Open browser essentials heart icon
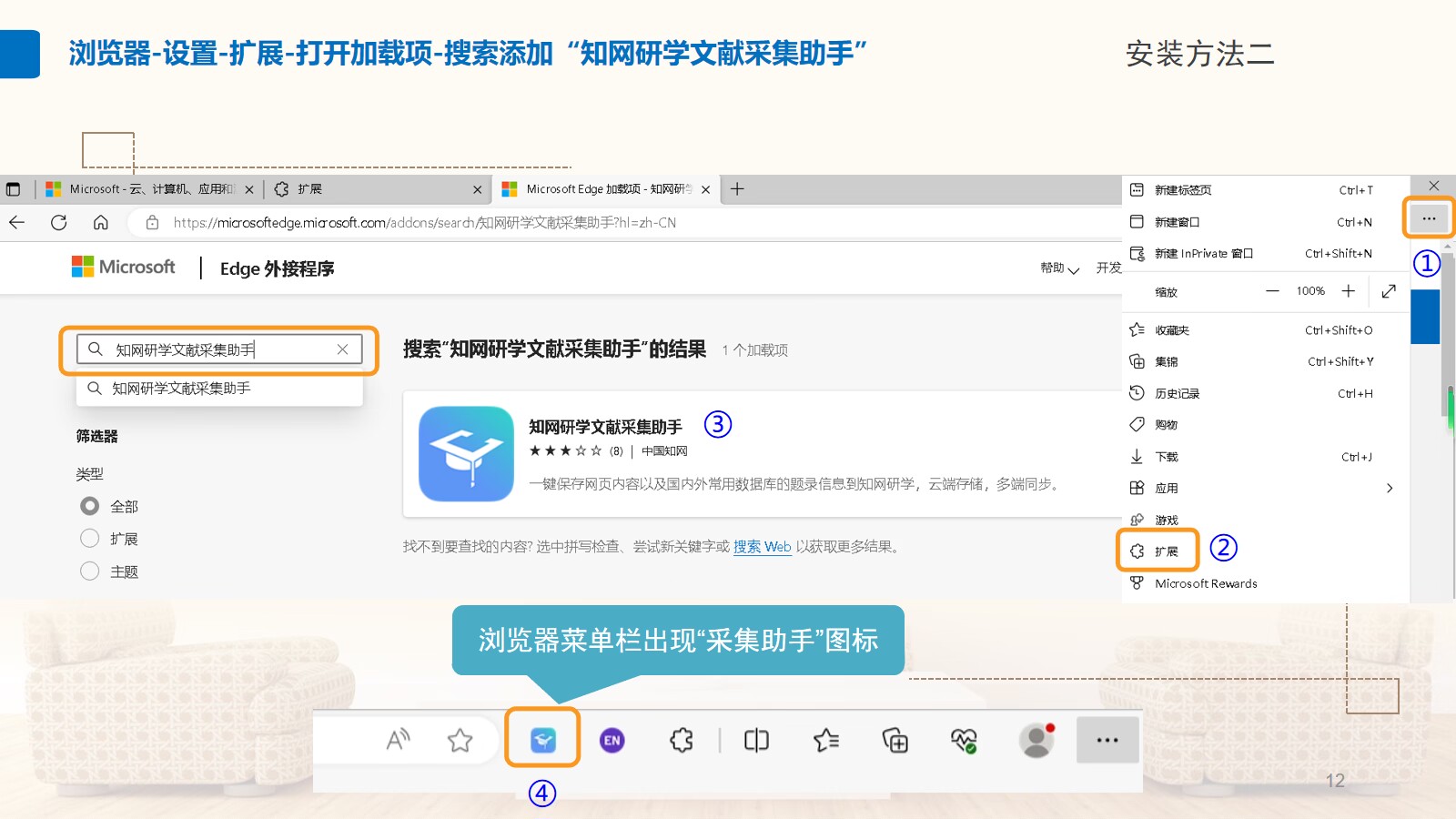The height and width of the screenshot is (819, 1456). pos(965,741)
